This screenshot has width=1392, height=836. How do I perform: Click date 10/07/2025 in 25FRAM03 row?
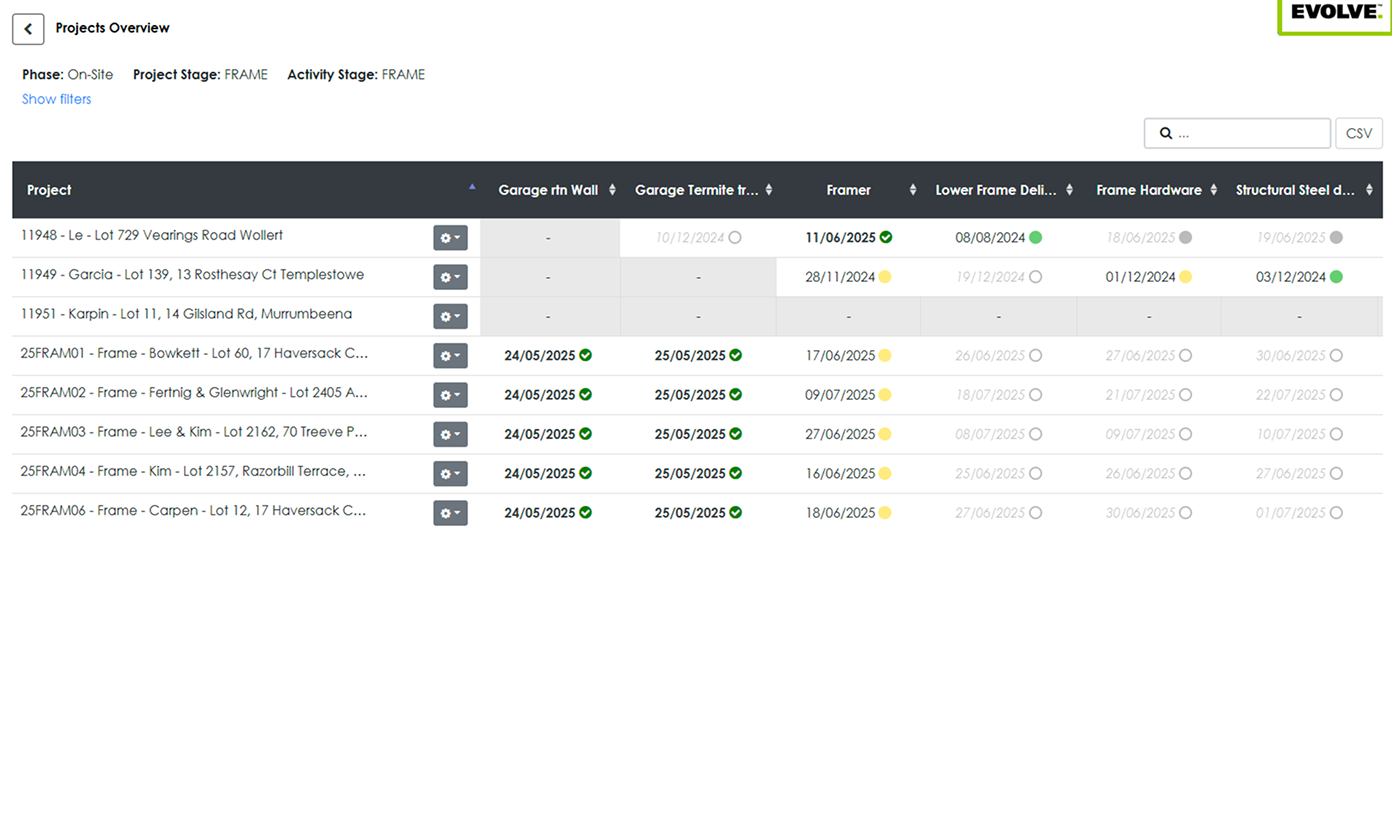(x=1291, y=434)
